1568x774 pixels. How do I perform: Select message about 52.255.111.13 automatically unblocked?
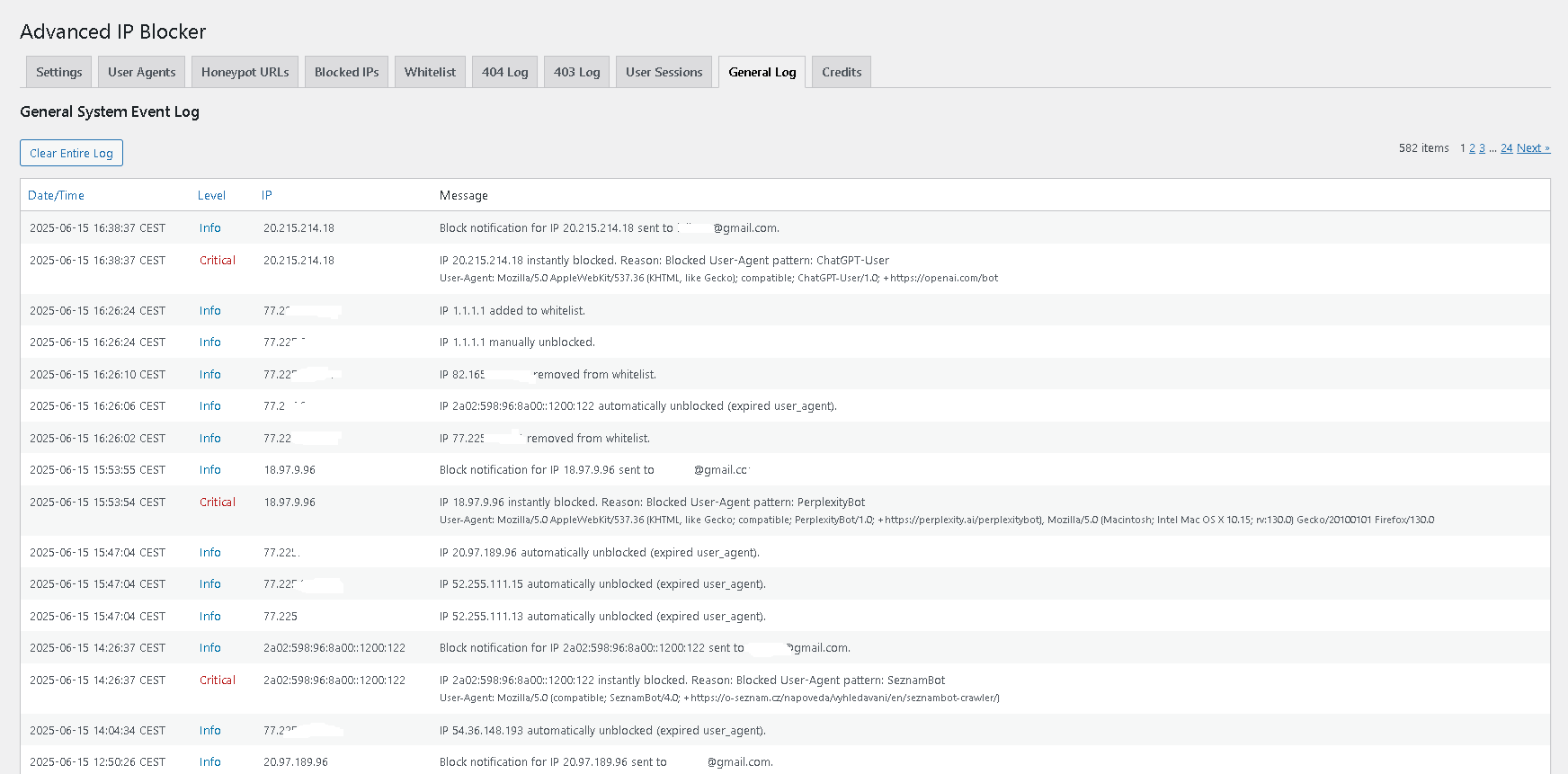point(602,617)
